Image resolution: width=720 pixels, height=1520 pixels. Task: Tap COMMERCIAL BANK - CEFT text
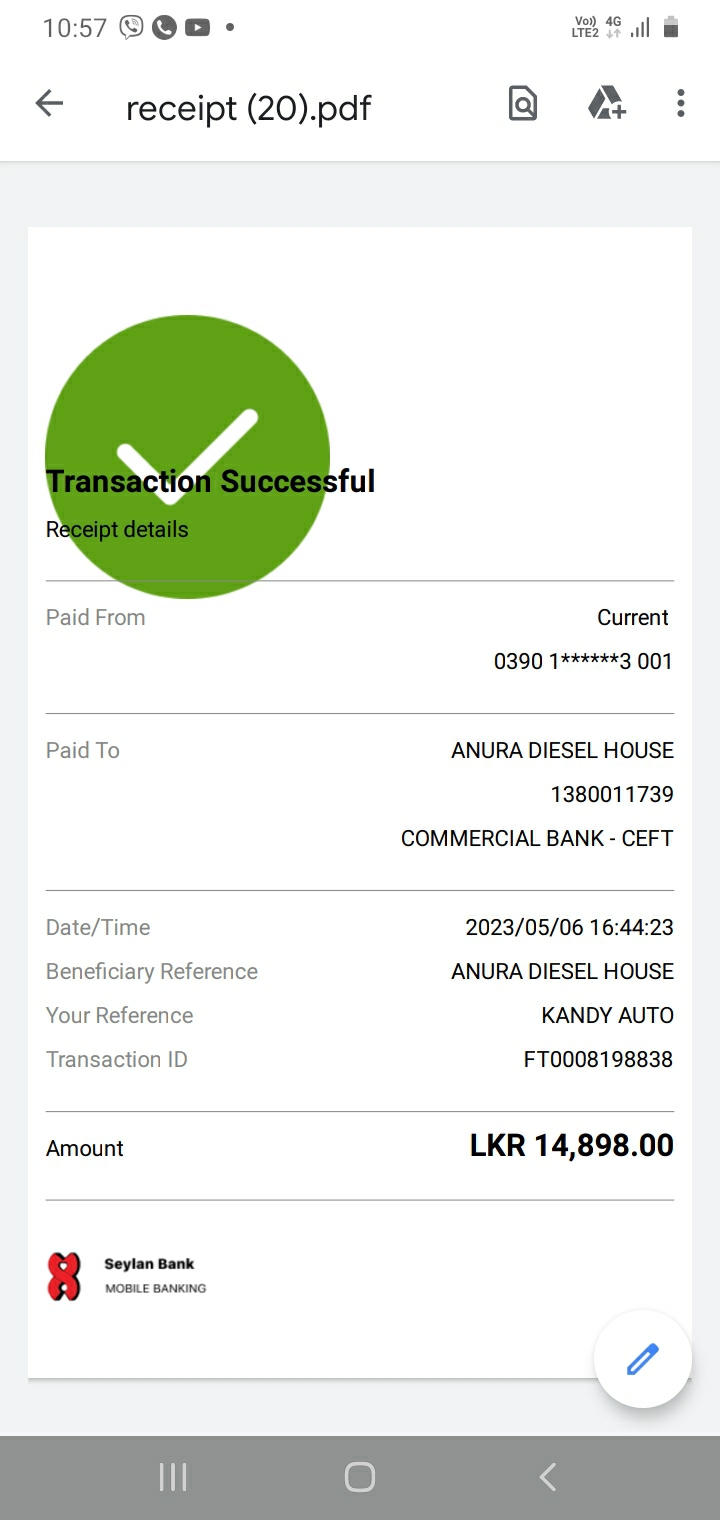[537, 838]
